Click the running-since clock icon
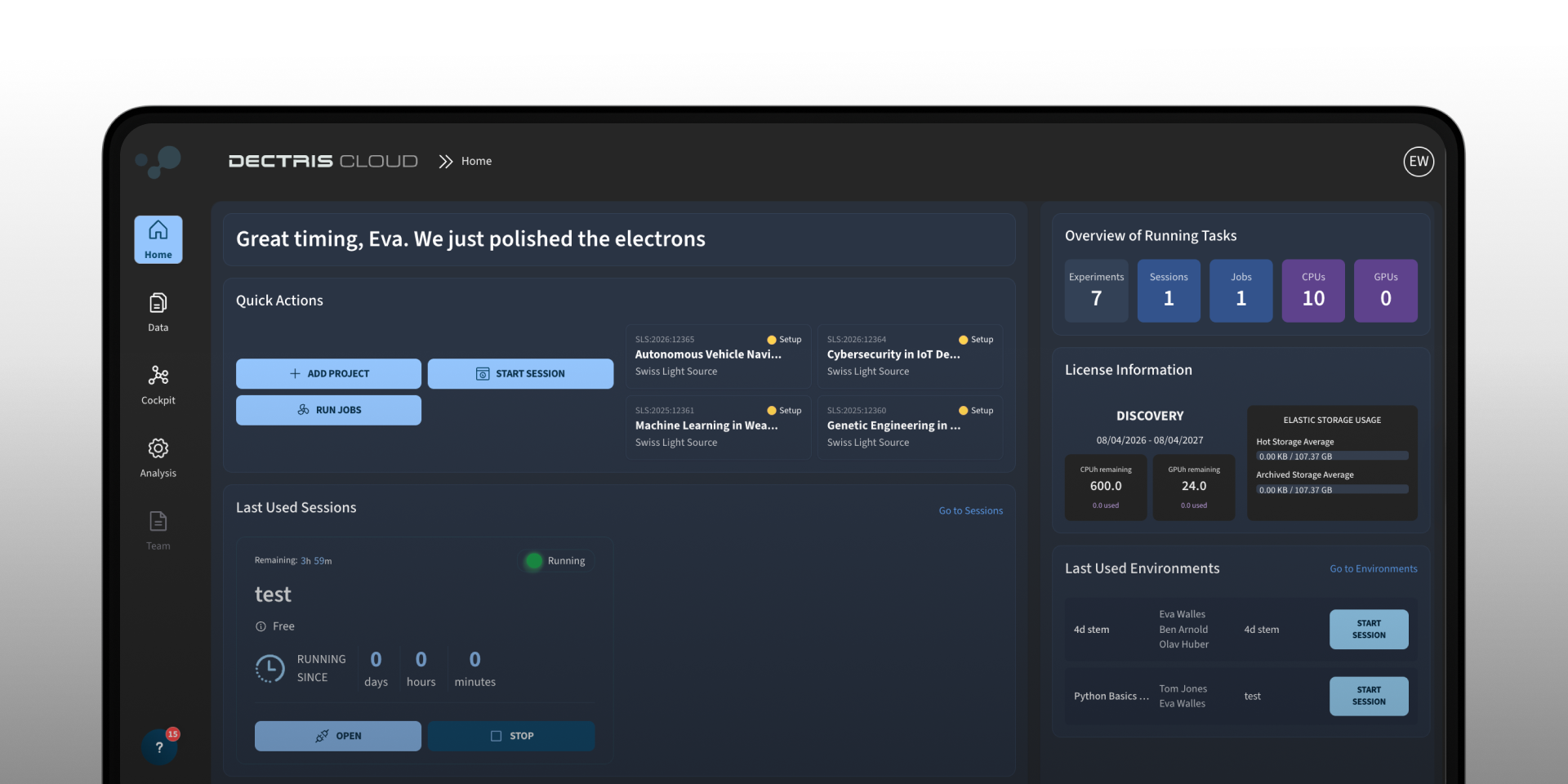 click(x=269, y=668)
